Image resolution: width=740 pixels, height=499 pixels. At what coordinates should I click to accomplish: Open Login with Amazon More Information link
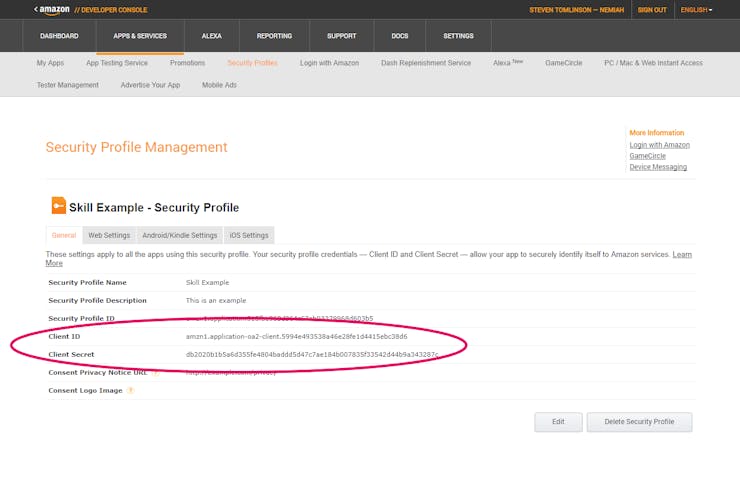(659, 145)
